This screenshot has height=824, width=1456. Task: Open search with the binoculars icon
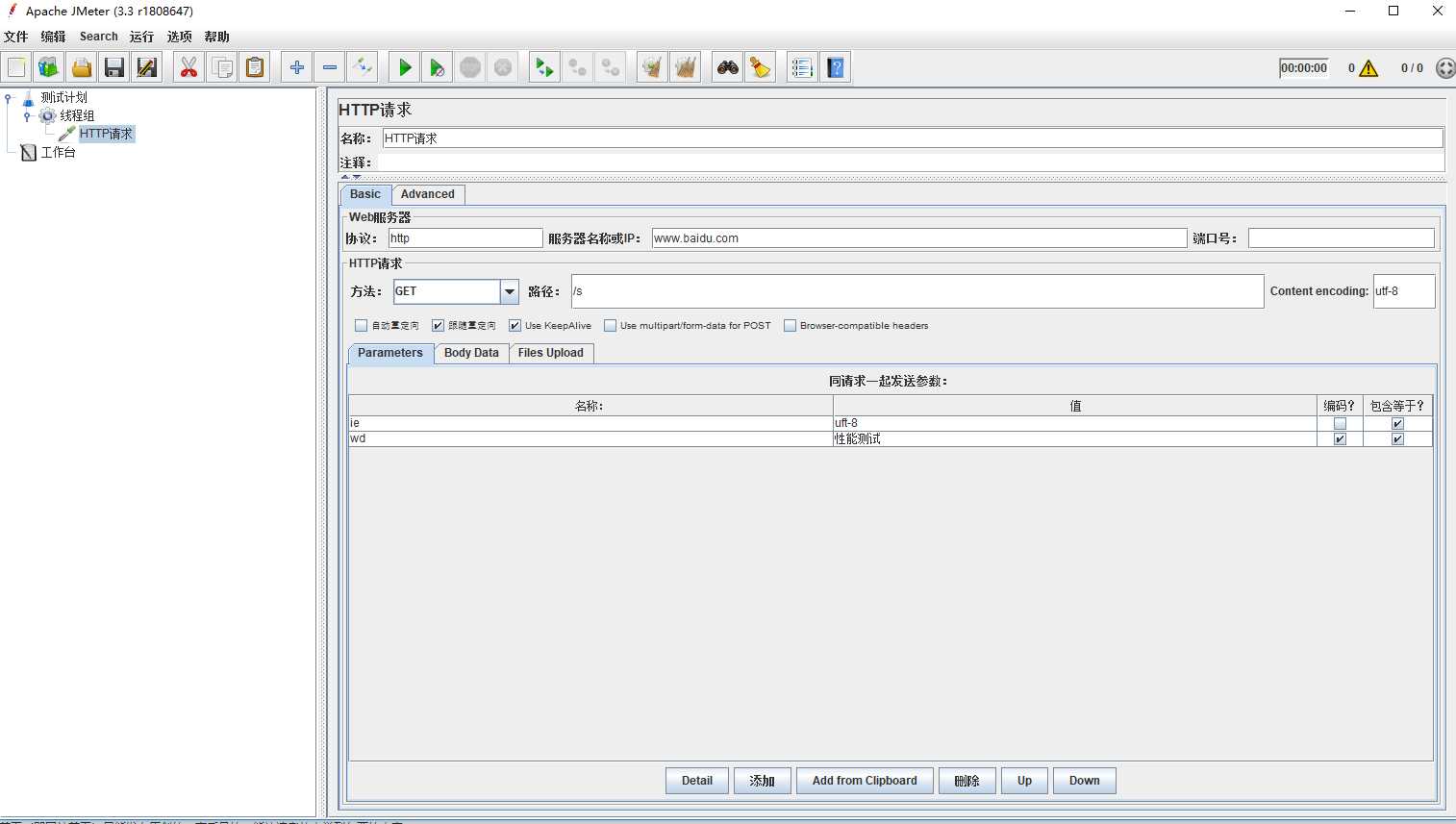[728, 67]
